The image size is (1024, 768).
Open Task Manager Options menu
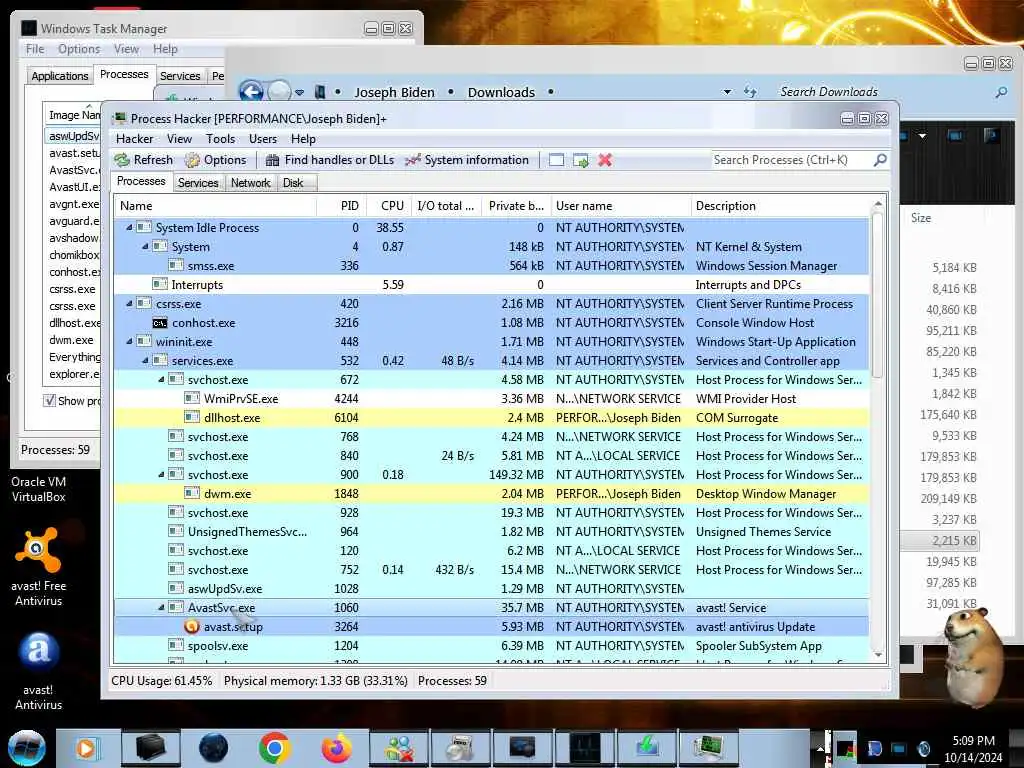pos(79,49)
